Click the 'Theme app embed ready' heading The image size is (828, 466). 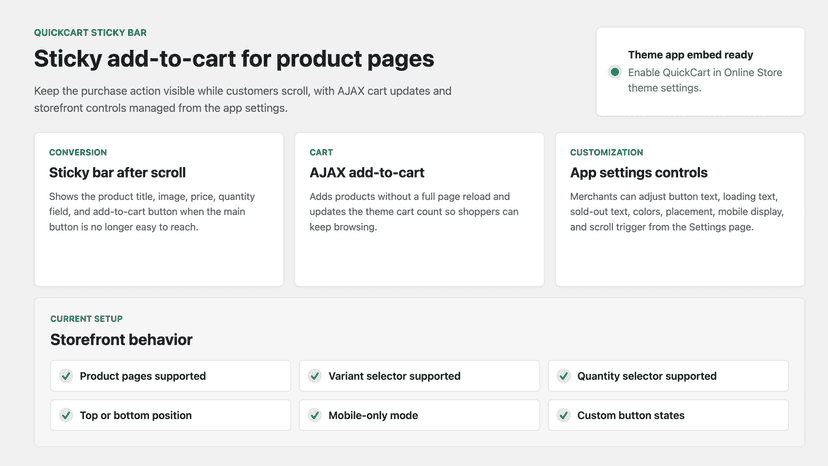[690, 55]
